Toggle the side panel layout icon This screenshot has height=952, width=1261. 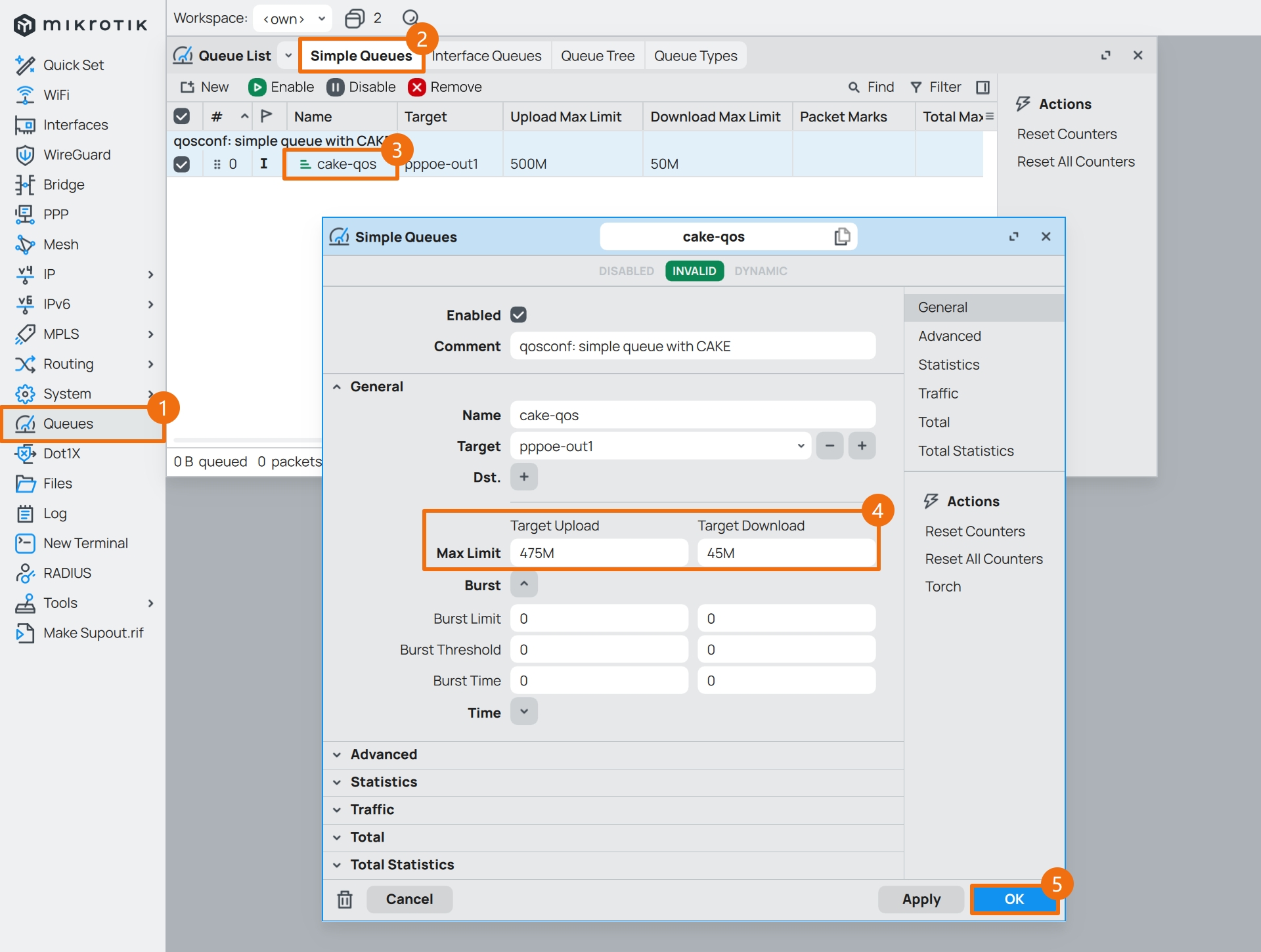point(983,87)
